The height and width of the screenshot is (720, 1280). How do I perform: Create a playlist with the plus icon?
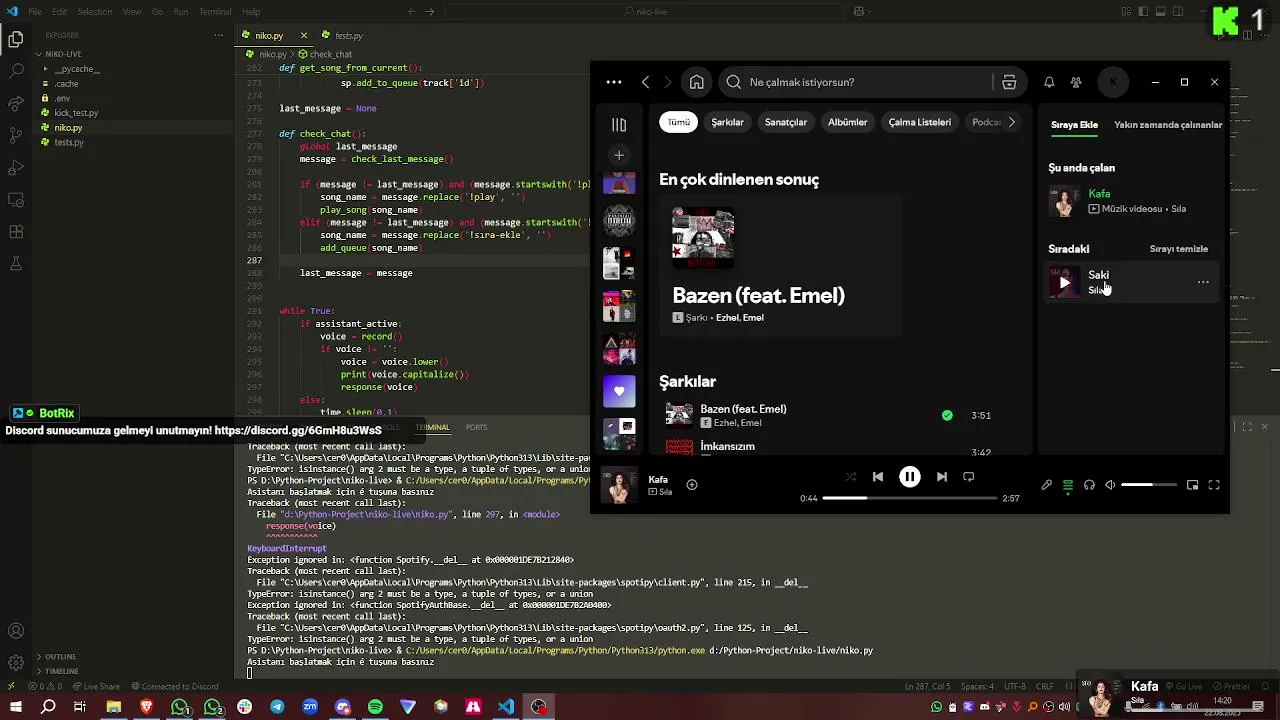pos(619,155)
